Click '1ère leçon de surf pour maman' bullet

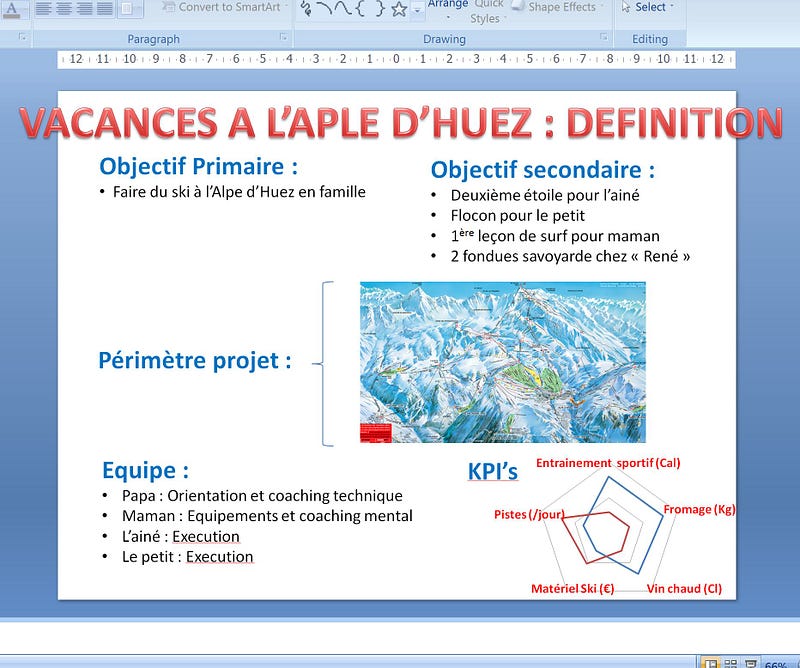pyautogui.click(x=555, y=236)
